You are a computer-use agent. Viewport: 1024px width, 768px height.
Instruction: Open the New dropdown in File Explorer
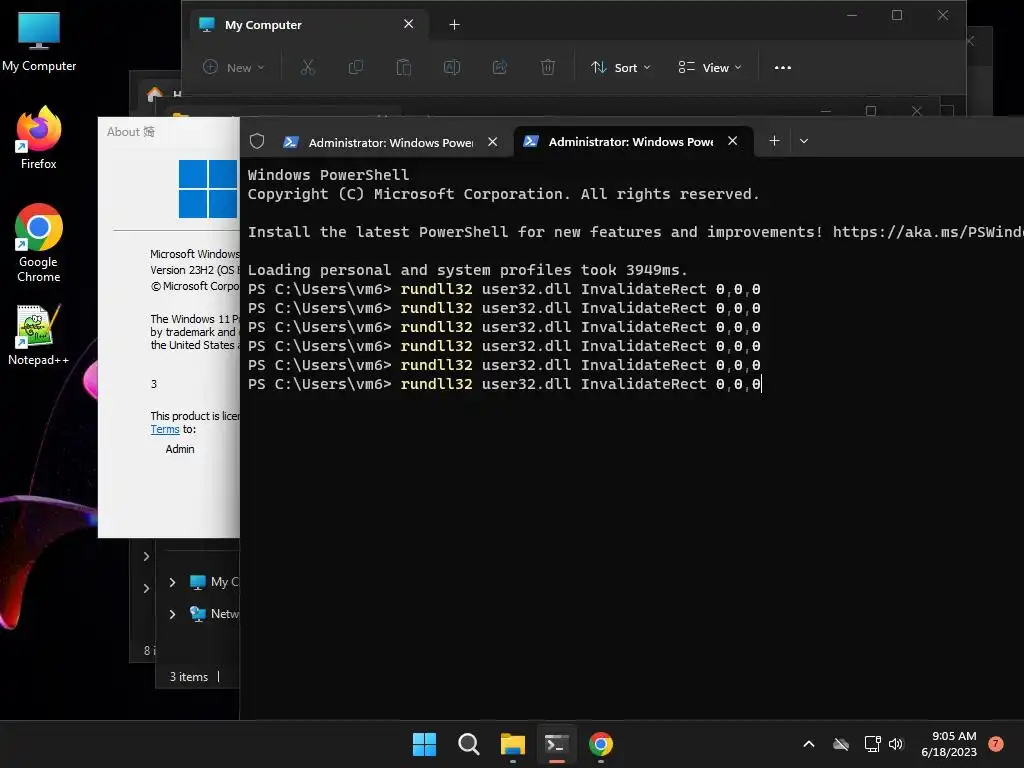tap(234, 67)
